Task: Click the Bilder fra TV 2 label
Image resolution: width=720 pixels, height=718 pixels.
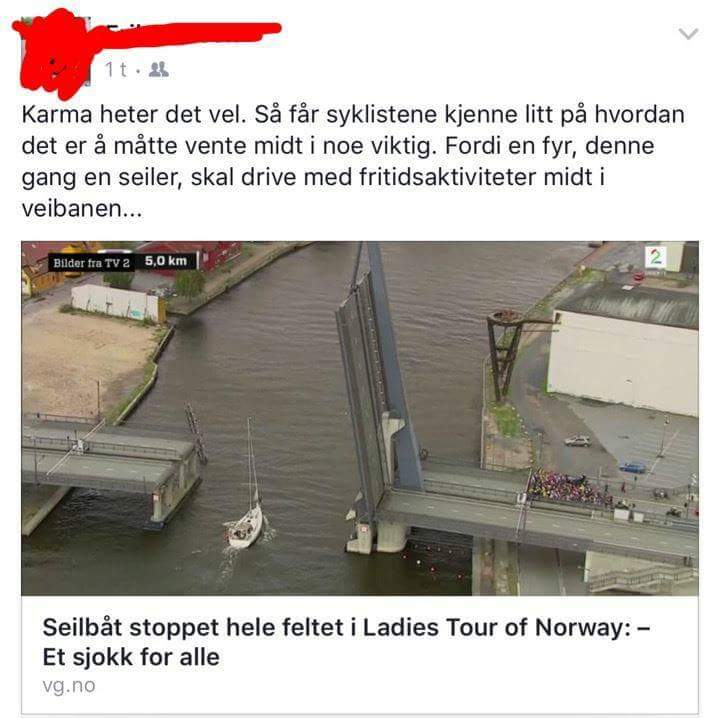Action: point(91,263)
